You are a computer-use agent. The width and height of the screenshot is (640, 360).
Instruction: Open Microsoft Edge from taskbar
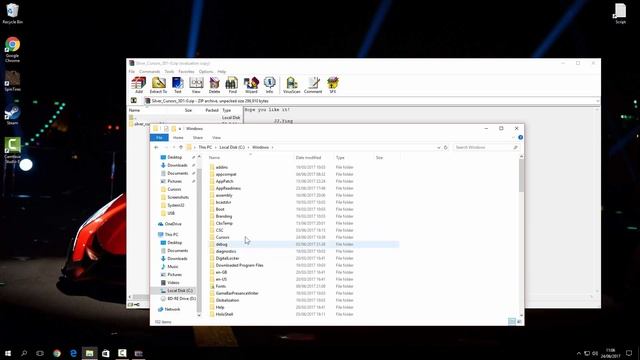click(73, 353)
